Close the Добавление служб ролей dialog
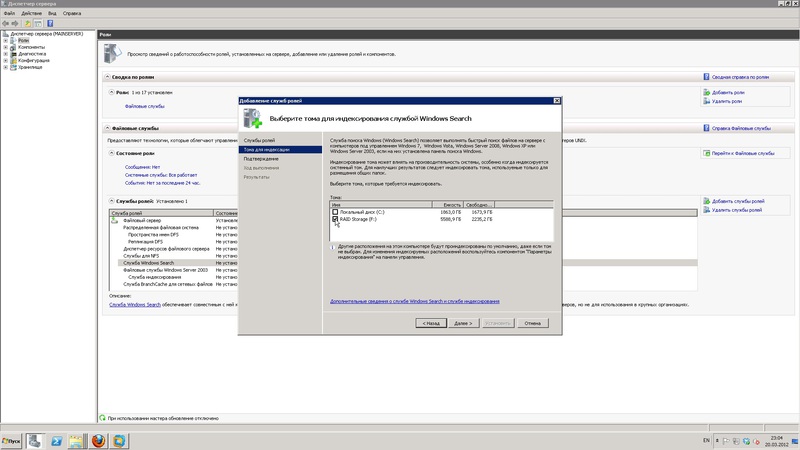The image size is (800, 450). pos(557,101)
